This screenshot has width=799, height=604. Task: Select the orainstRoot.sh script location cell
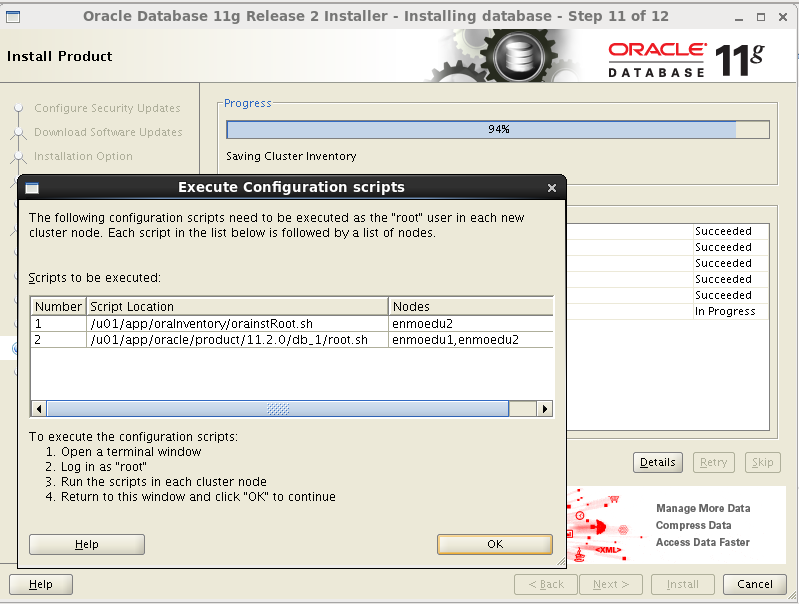click(x=237, y=324)
